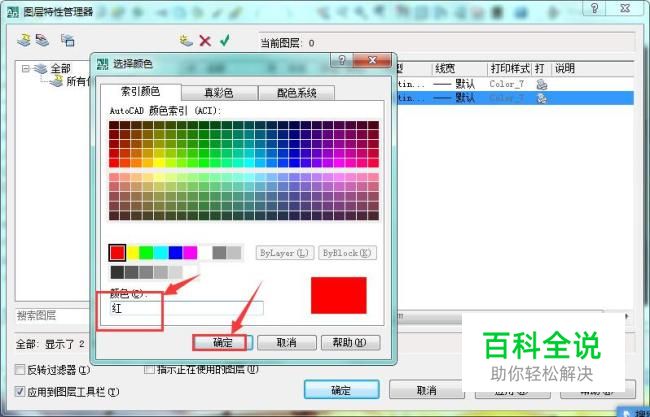This screenshot has height=417, width=650.
Task: Click the help question mark in Select Color dialog
Action: coord(342,61)
